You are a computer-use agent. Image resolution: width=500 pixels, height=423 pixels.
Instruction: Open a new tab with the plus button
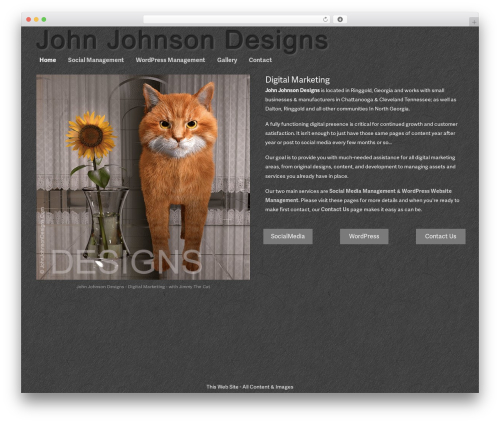[474, 22]
